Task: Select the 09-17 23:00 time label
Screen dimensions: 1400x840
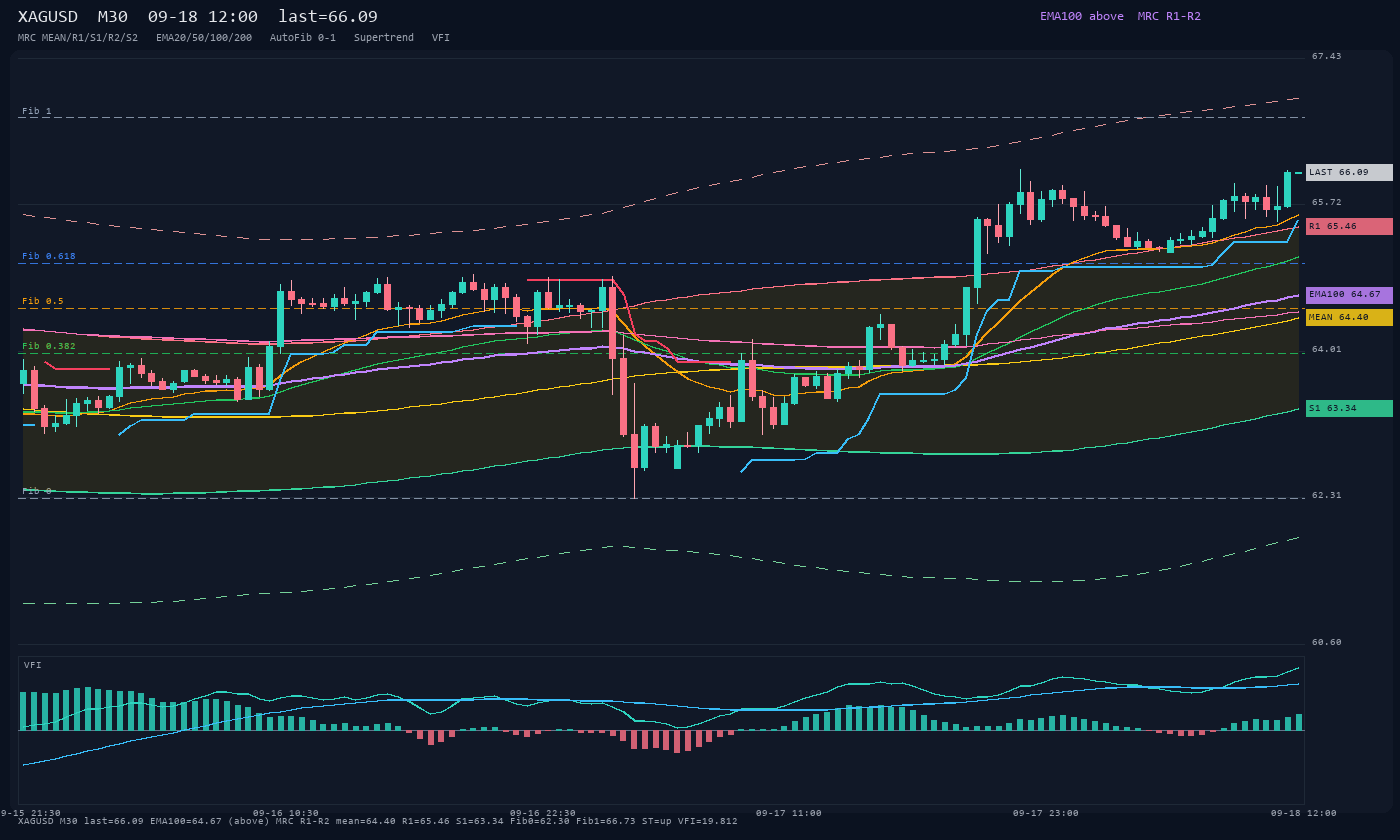Action: [1046, 813]
